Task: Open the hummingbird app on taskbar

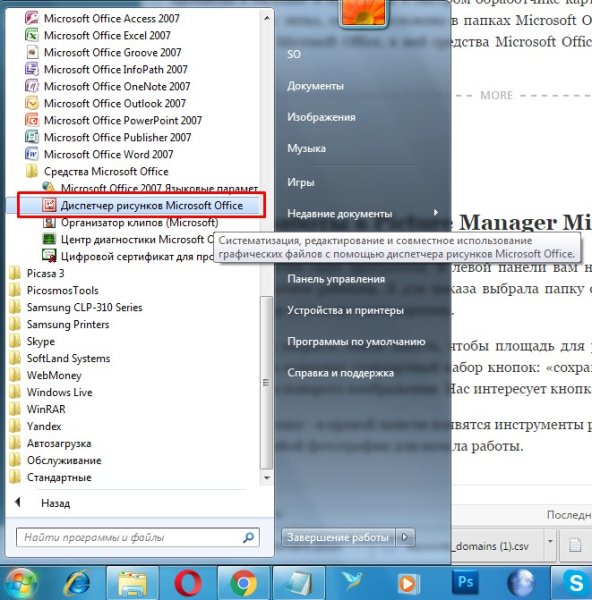Action: tap(353, 582)
